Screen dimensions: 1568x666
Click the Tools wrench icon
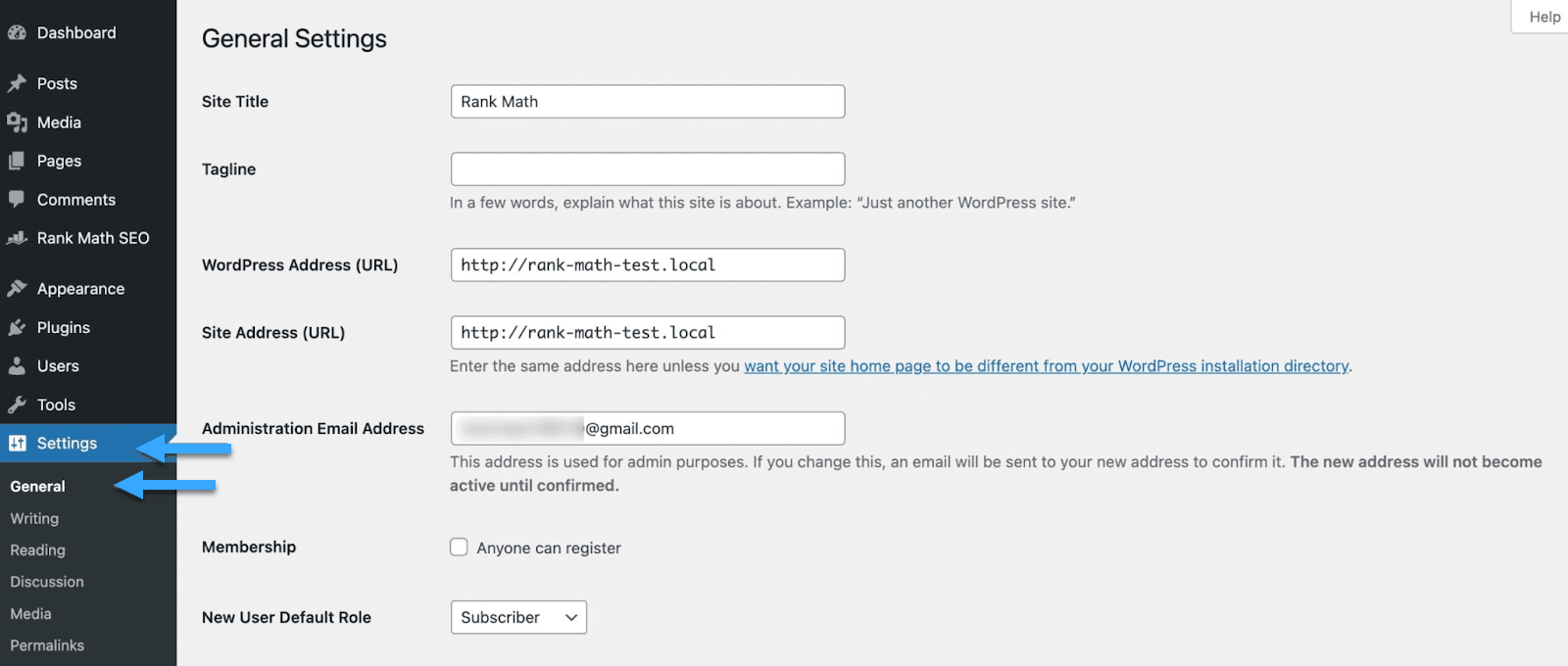pos(17,404)
